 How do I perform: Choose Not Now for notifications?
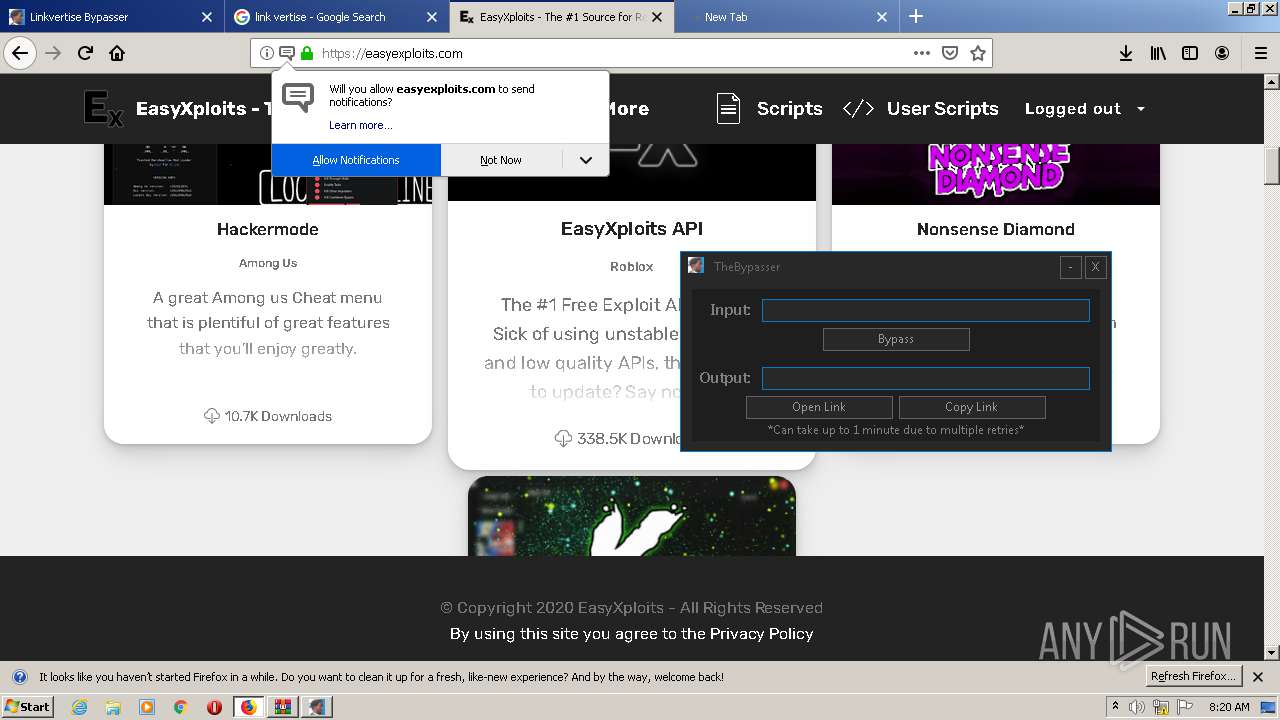pos(501,160)
